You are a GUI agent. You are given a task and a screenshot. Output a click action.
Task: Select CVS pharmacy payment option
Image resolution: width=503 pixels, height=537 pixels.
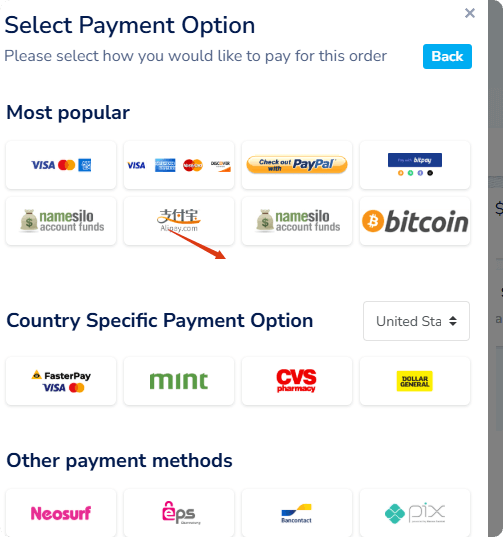click(297, 381)
